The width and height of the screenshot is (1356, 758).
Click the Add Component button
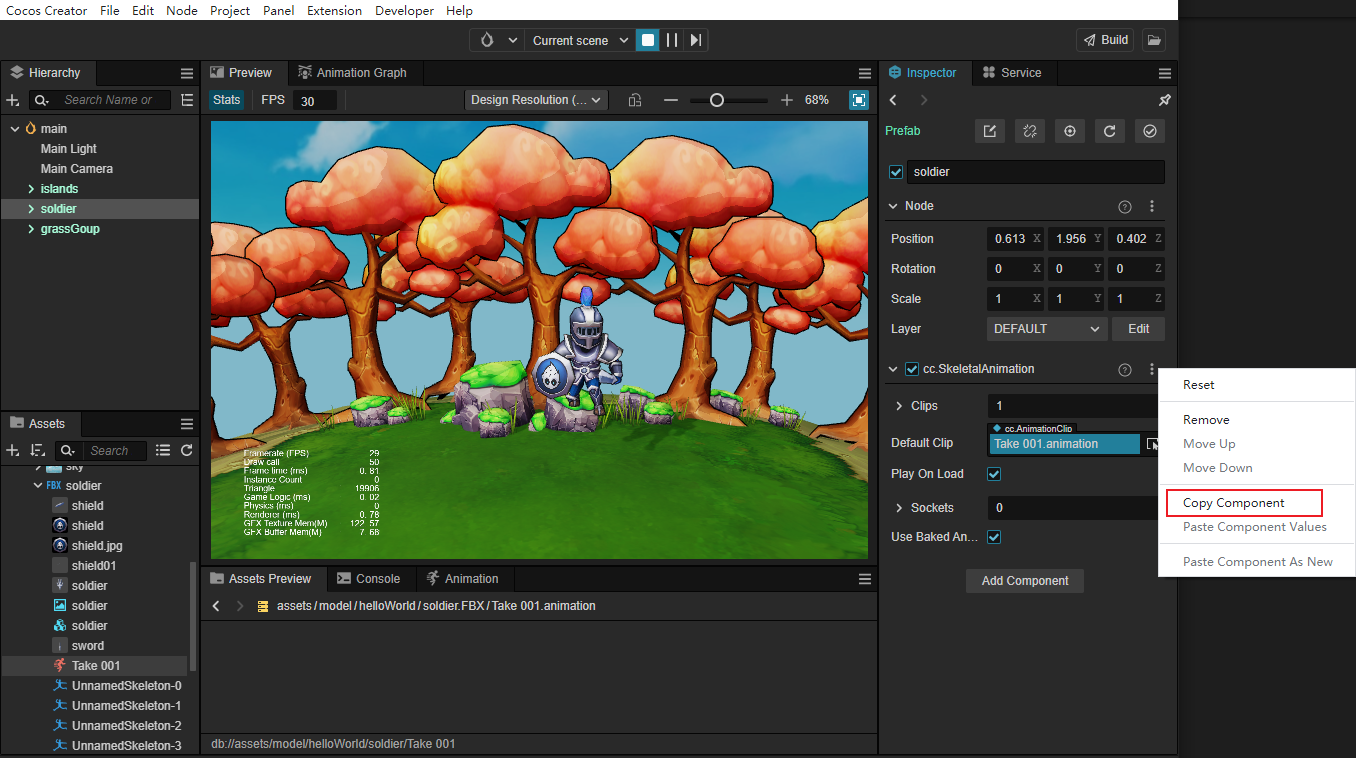pyautogui.click(x=1025, y=581)
